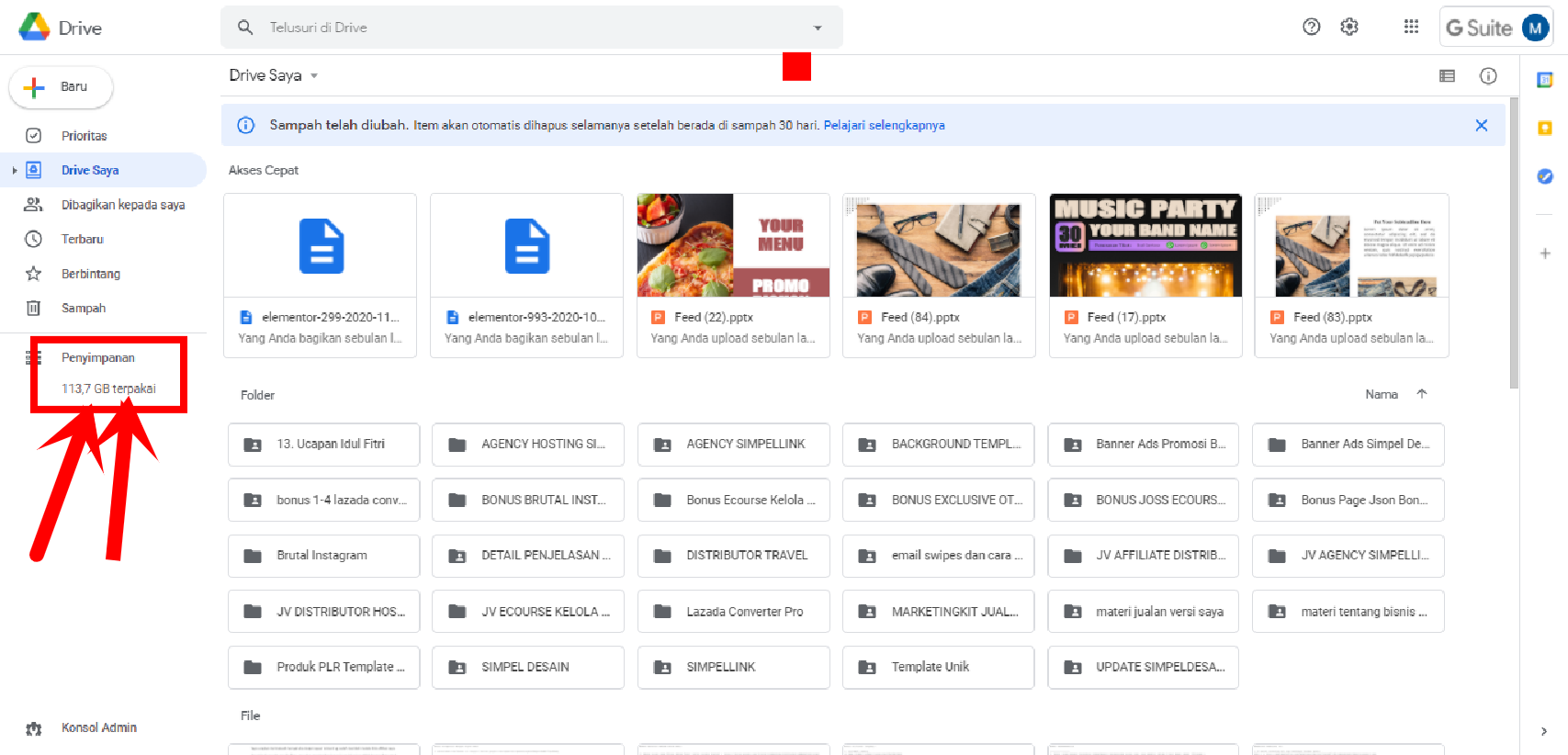Open Penyimpanan storage link
The height and width of the screenshot is (755, 1568).
[x=98, y=357]
